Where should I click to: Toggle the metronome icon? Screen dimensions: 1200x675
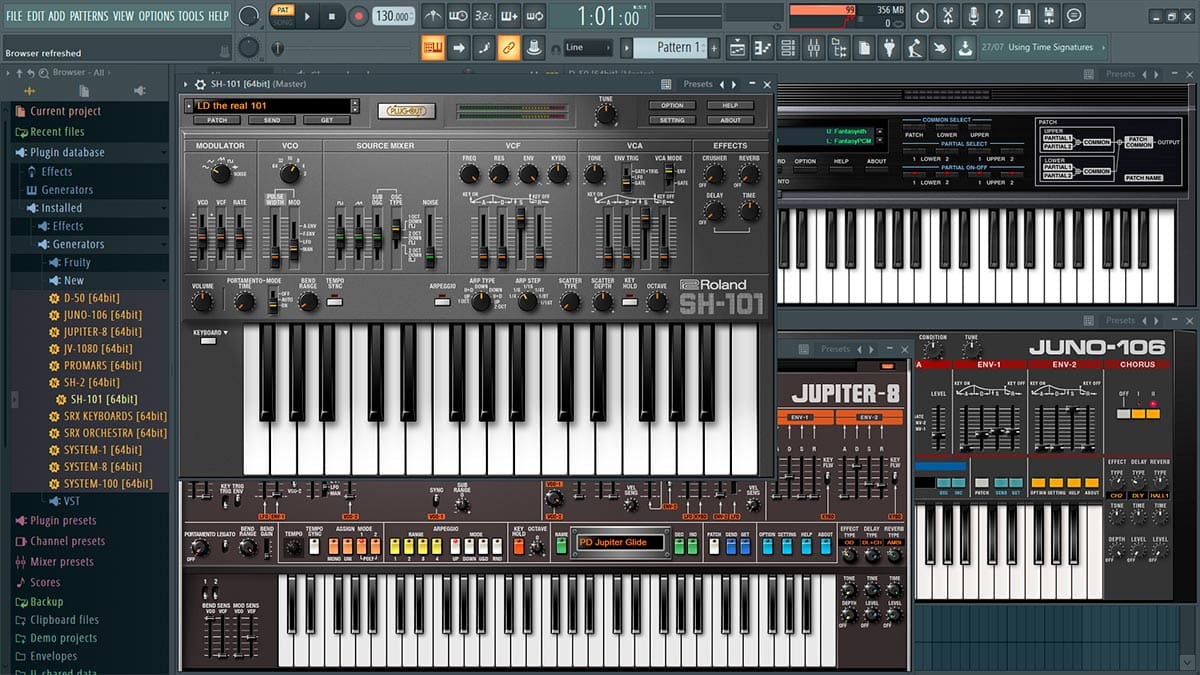pos(433,16)
